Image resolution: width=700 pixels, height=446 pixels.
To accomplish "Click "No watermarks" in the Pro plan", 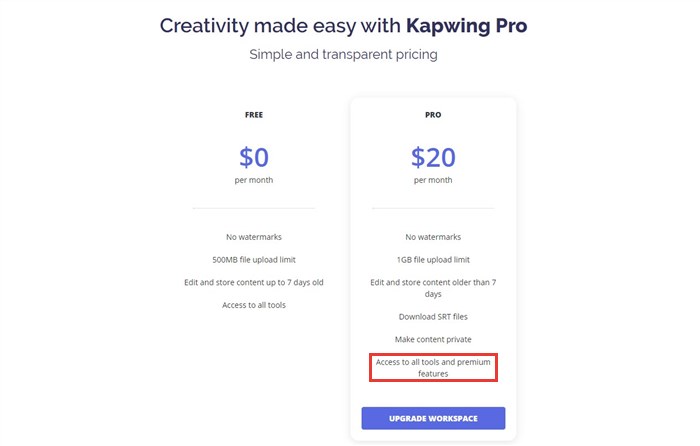I will pos(433,237).
